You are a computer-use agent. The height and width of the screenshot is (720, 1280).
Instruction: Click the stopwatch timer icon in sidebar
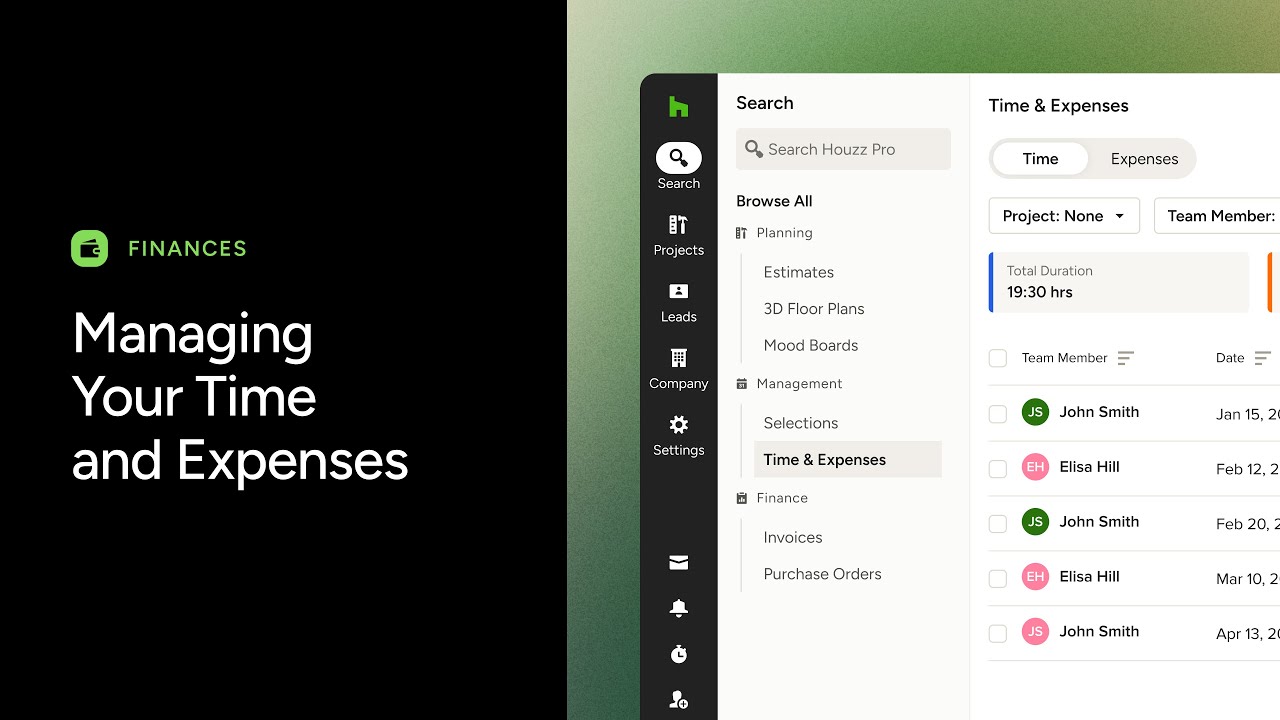point(679,654)
